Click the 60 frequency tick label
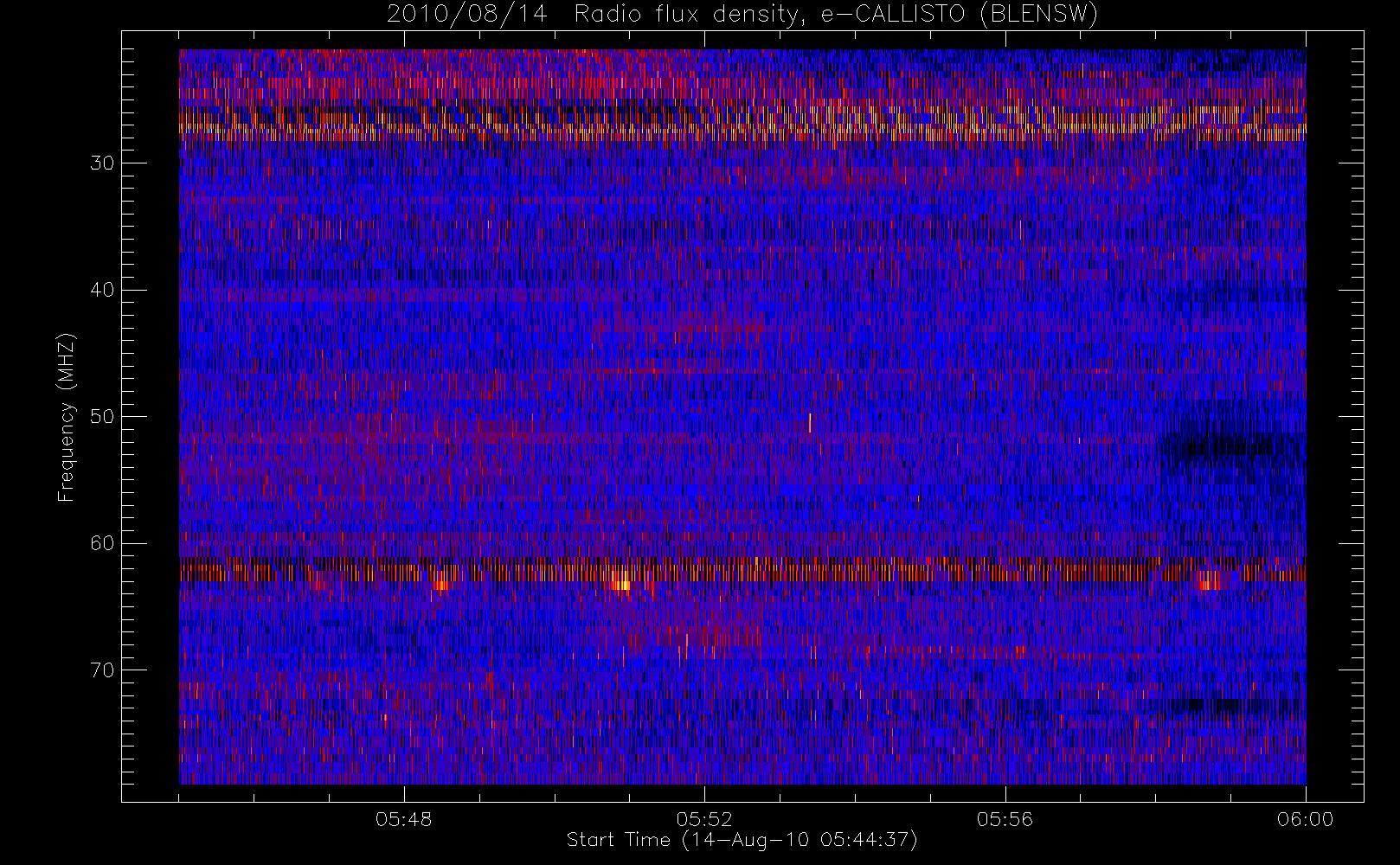1400x865 pixels. (x=102, y=543)
